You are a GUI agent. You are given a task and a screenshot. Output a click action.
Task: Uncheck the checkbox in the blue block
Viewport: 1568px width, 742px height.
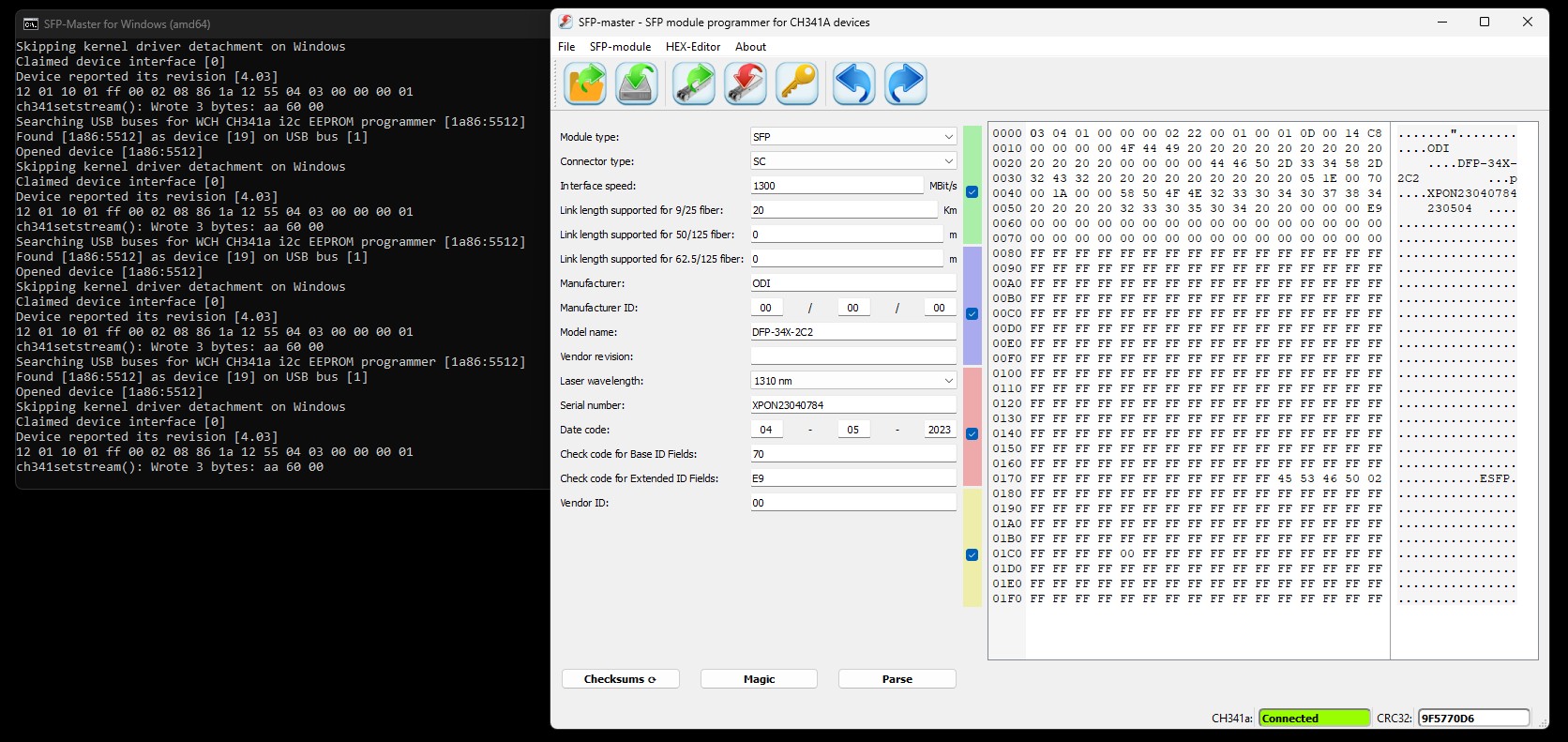point(972,313)
